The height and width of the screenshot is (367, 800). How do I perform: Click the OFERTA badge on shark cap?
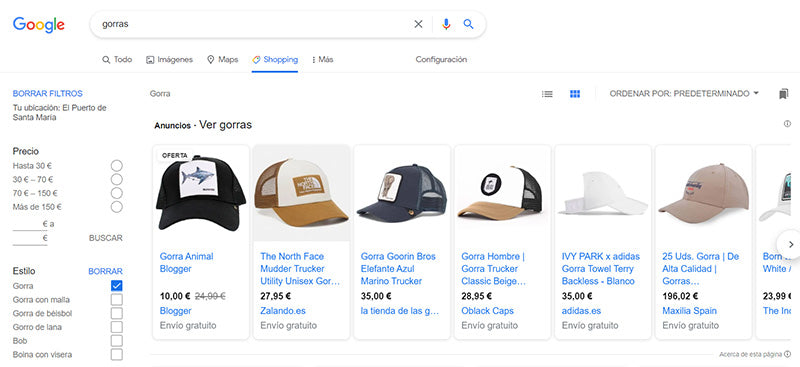[x=175, y=155]
